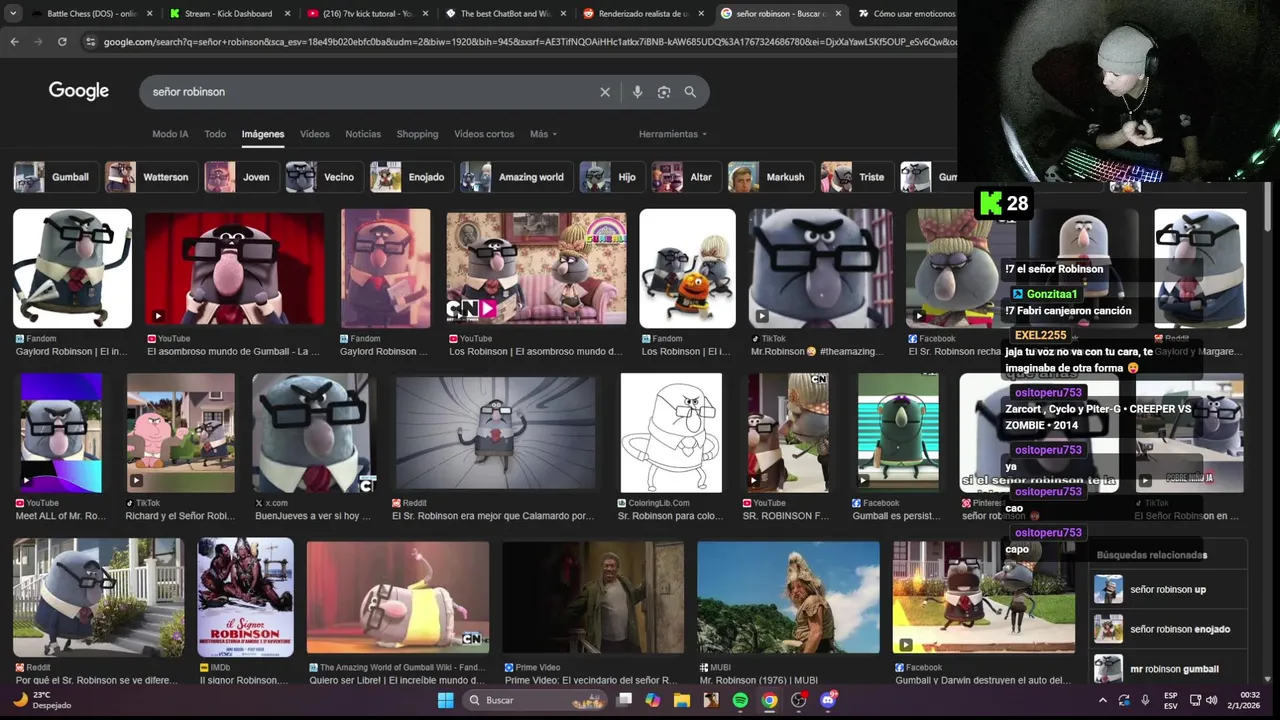1280x720 pixels.
Task: Open related search señor robinson enojado
Action: [1168, 629]
